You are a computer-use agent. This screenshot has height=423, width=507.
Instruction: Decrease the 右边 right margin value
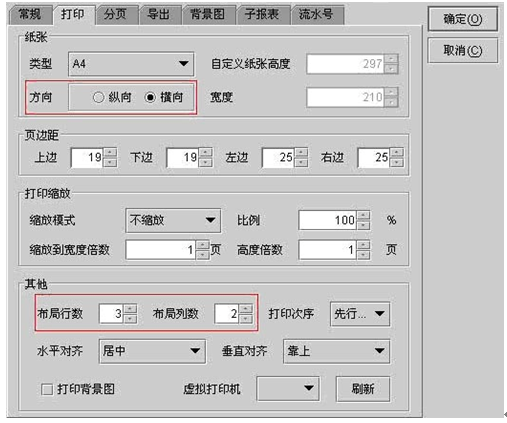click(x=397, y=162)
